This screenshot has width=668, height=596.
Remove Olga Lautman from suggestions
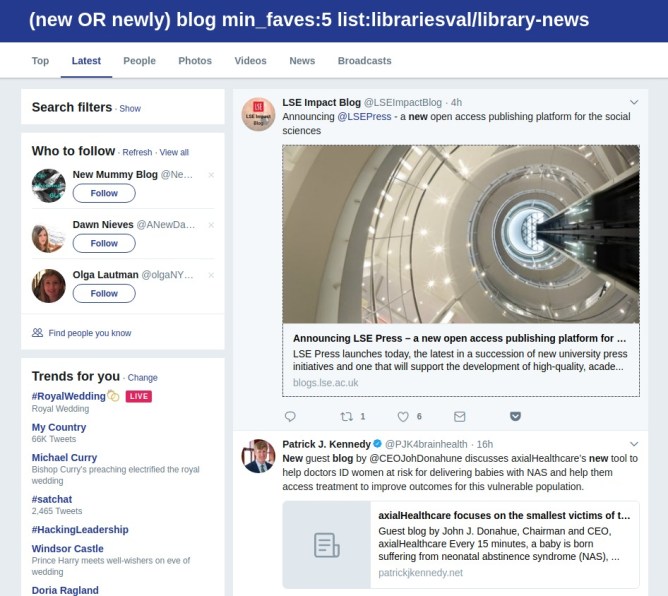(211, 275)
